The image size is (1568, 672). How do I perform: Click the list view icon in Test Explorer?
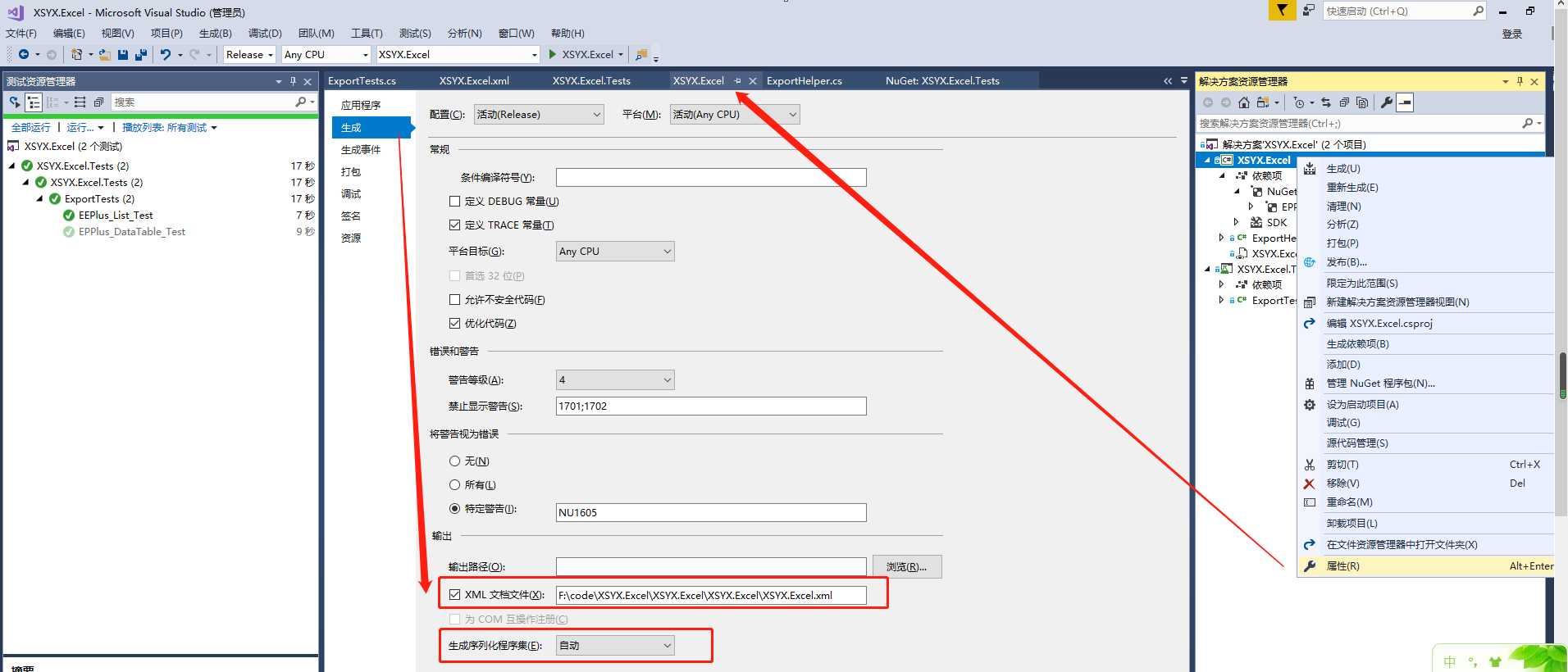click(80, 102)
